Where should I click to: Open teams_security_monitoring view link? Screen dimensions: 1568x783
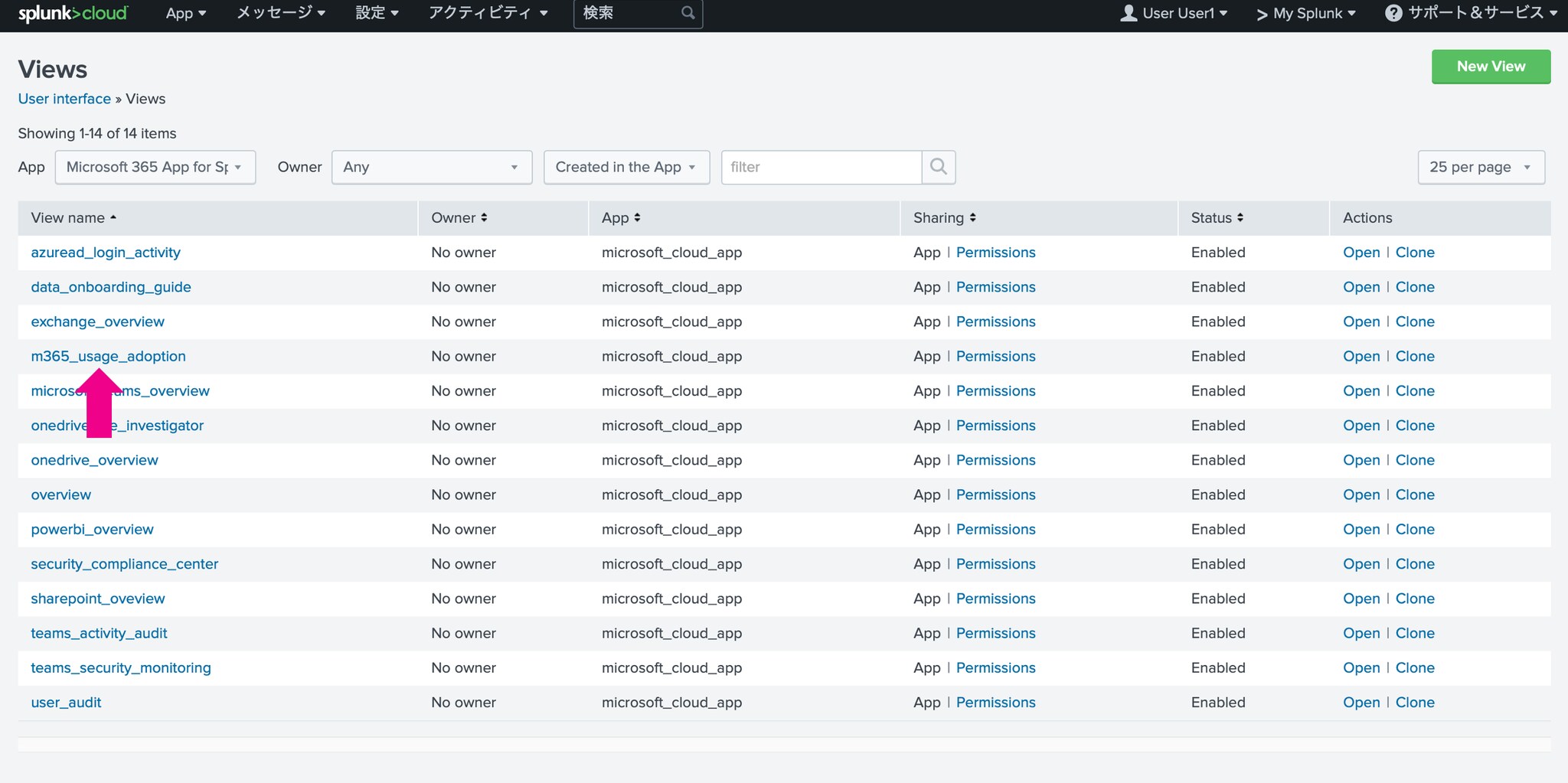pos(120,667)
